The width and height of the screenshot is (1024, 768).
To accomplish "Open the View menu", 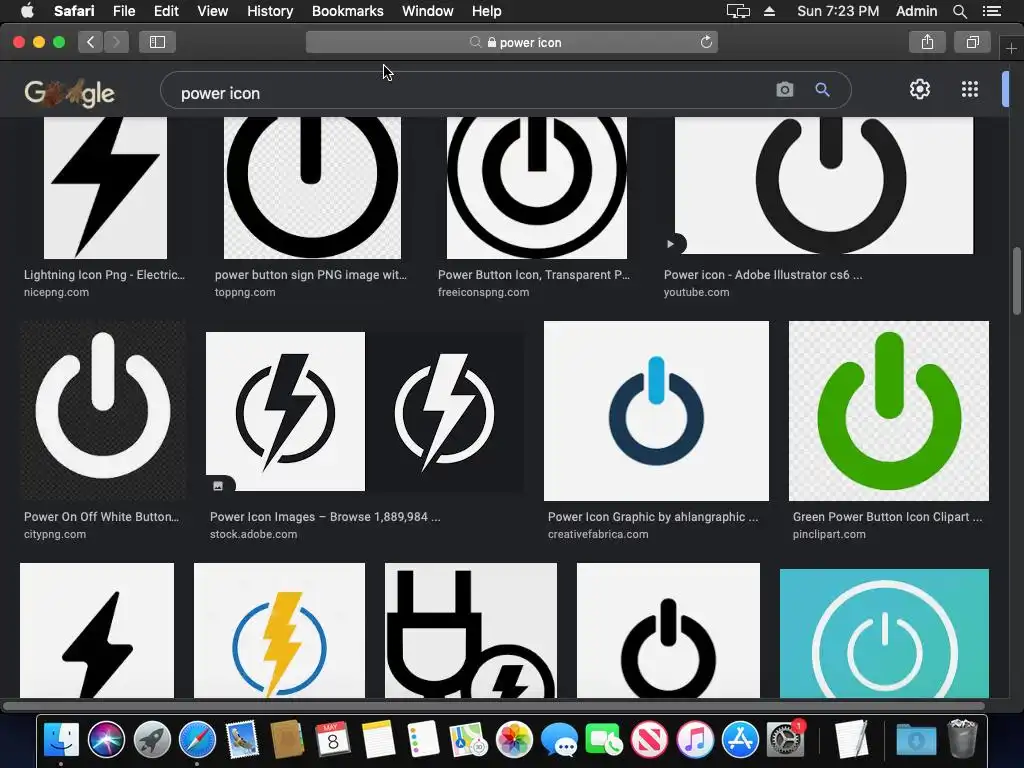I will click(x=213, y=11).
